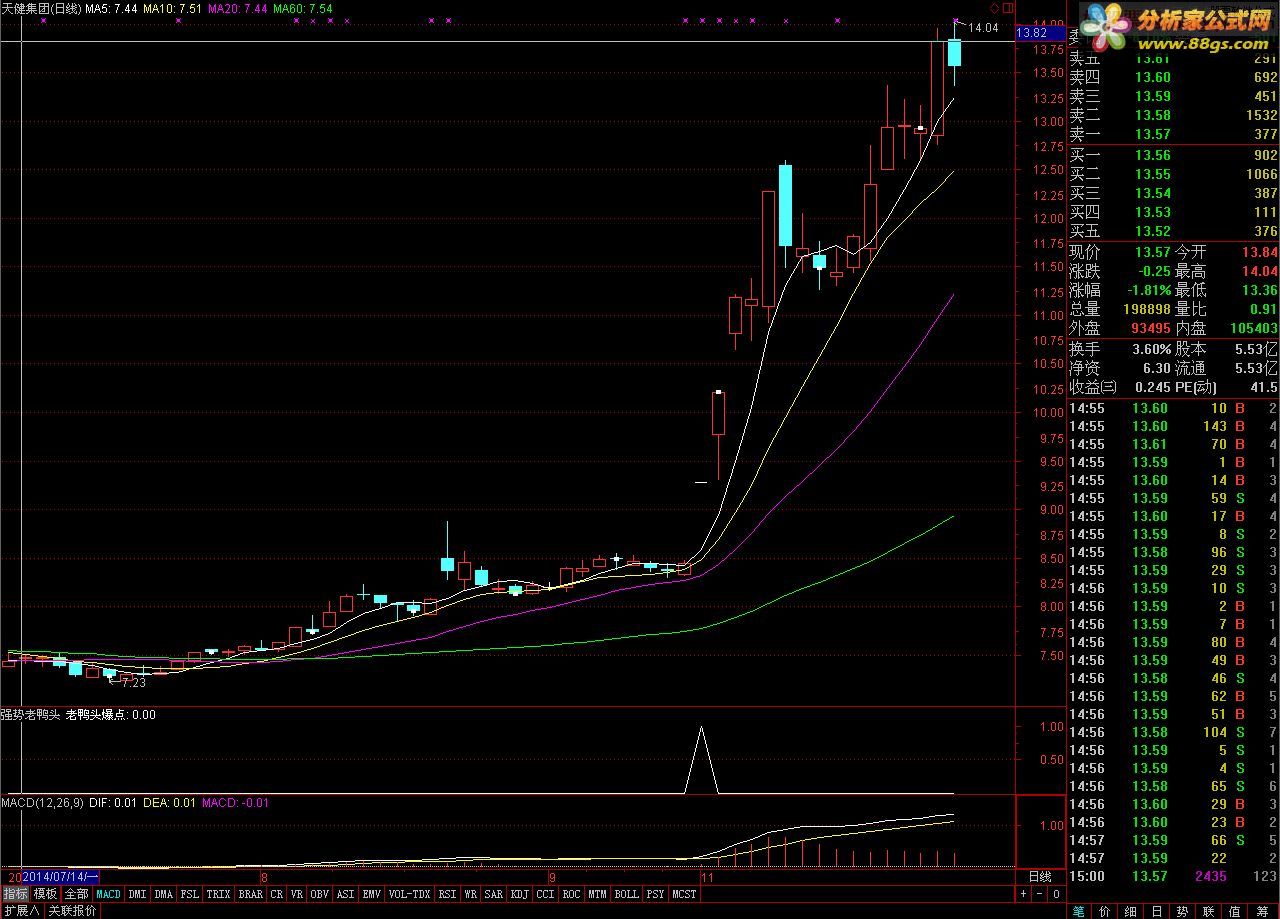
Task: Select the MACD indicator tab
Action: (108, 894)
